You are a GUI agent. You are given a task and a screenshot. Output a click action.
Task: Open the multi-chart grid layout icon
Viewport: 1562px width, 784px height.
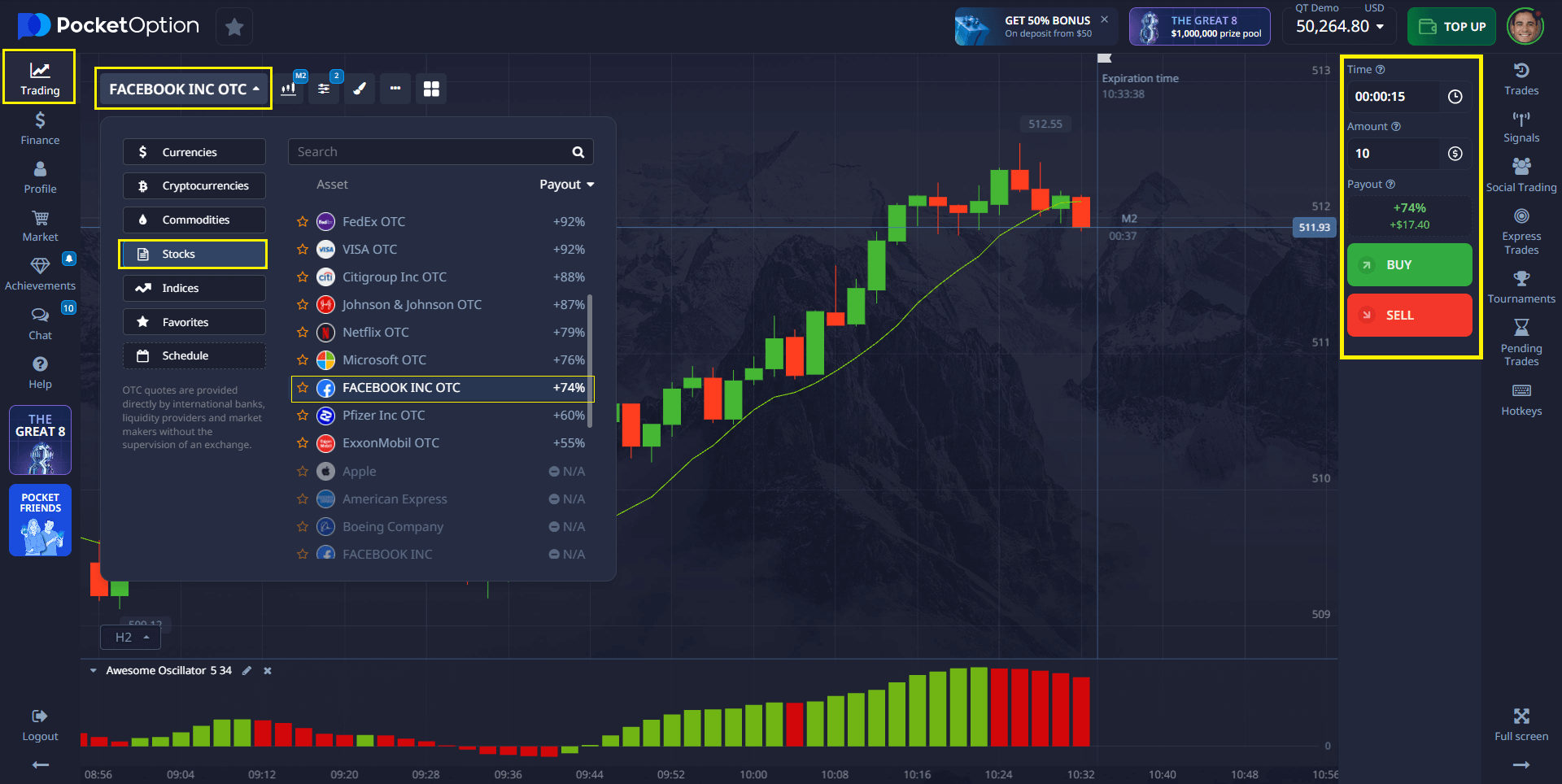point(431,89)
